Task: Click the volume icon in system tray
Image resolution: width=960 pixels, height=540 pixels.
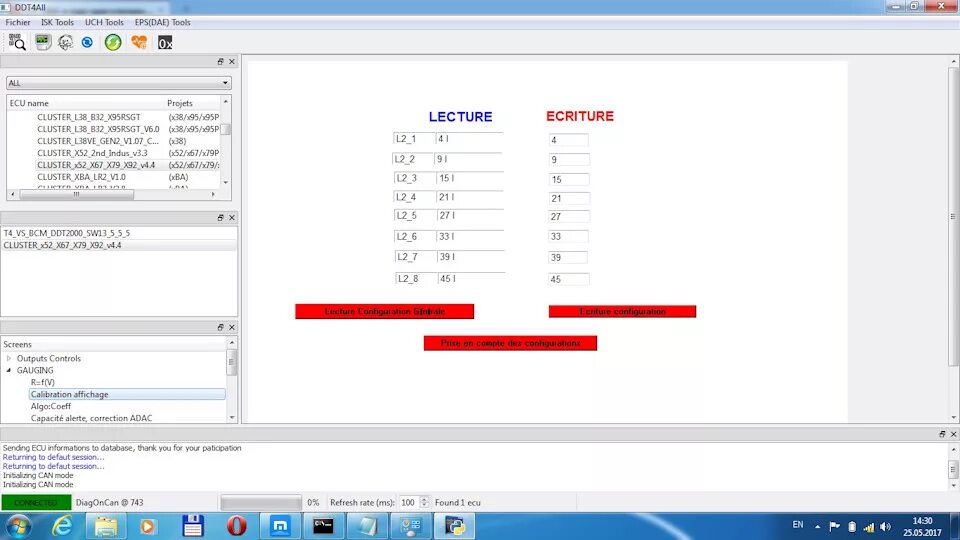Action: click(x=885, y=527)
